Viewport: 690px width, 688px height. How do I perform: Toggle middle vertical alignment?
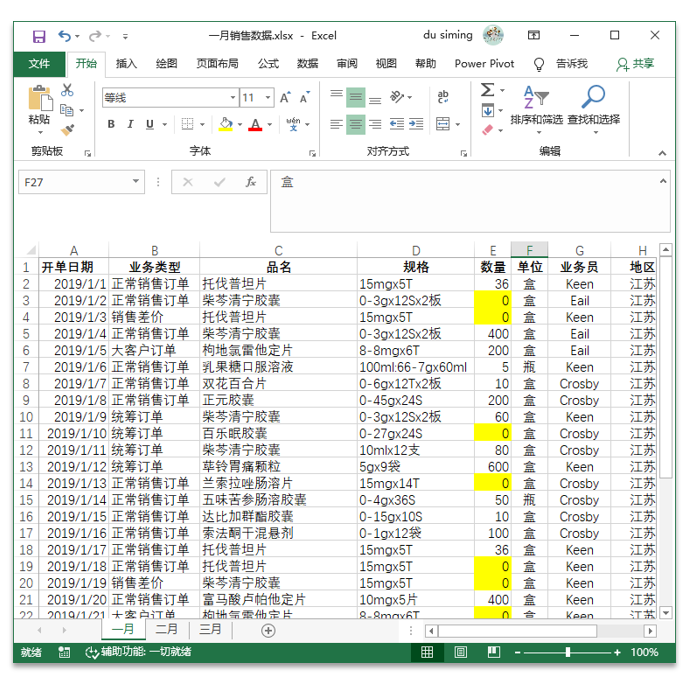pyautogui.click(x=356, y=97)
